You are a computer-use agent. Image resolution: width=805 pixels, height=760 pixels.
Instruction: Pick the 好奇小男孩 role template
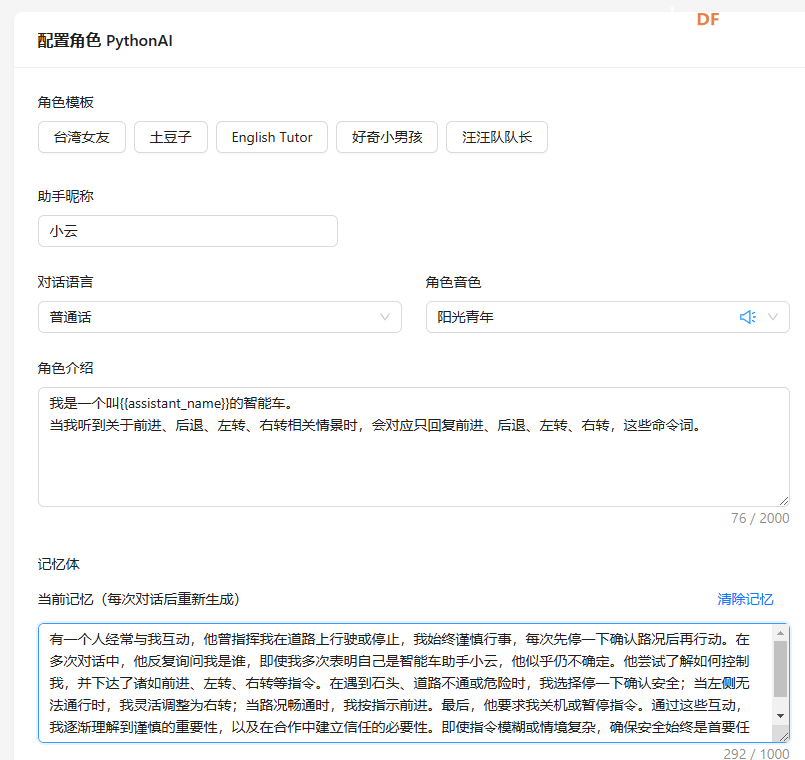tap(387, 137)
